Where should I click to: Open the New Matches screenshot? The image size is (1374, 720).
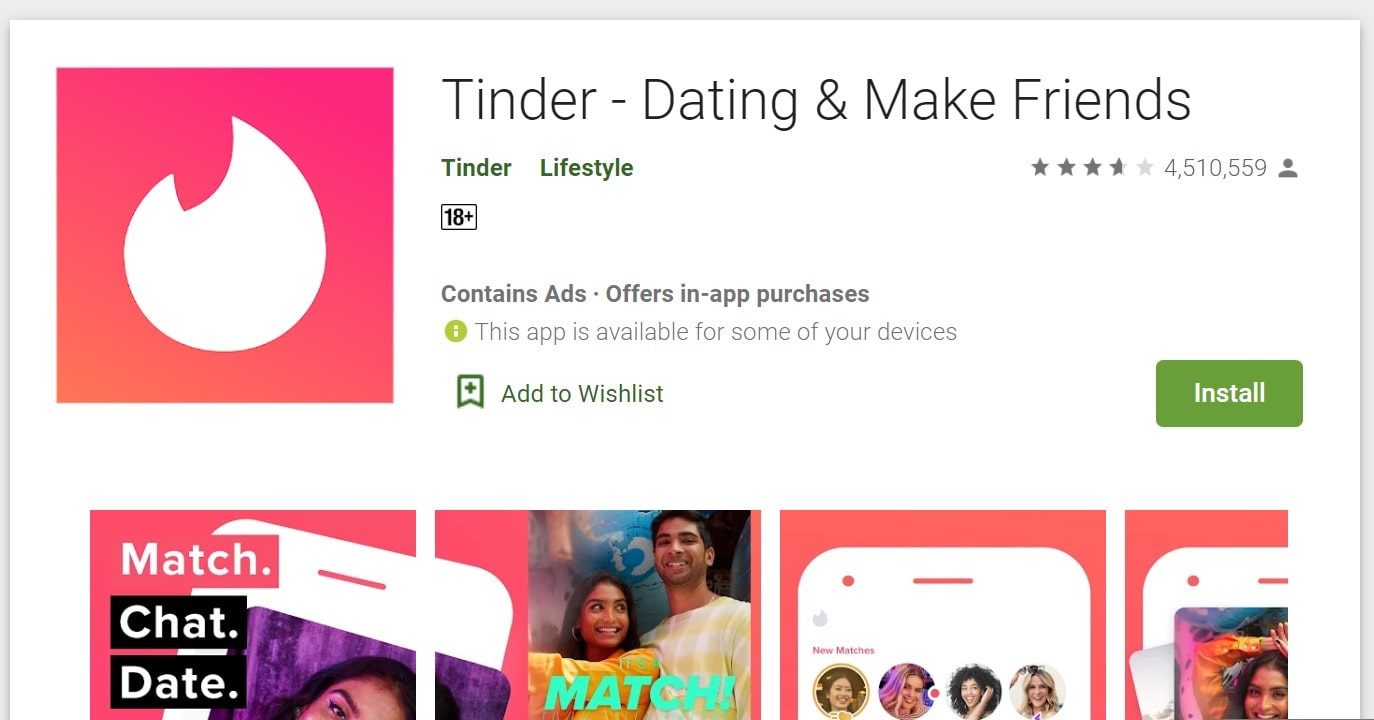click(x=943, y=615)
